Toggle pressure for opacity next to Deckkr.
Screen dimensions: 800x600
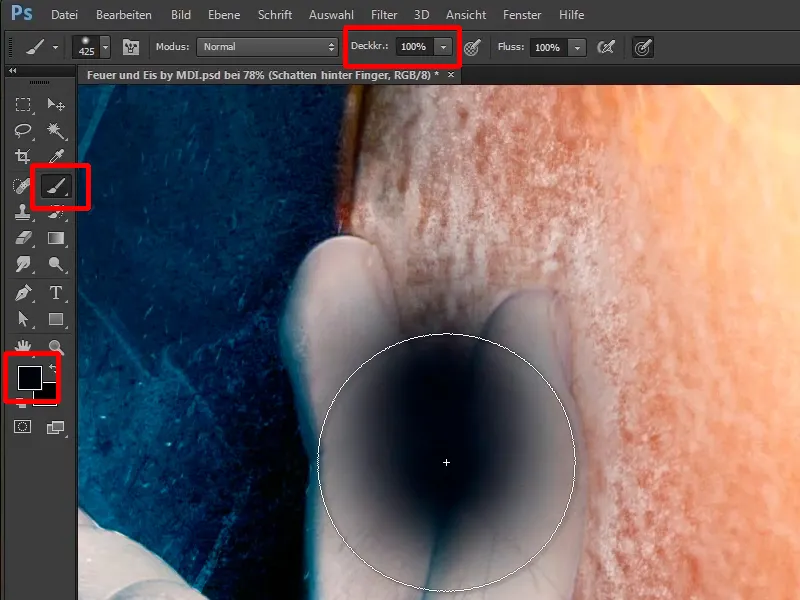click(x=473, y=47)
